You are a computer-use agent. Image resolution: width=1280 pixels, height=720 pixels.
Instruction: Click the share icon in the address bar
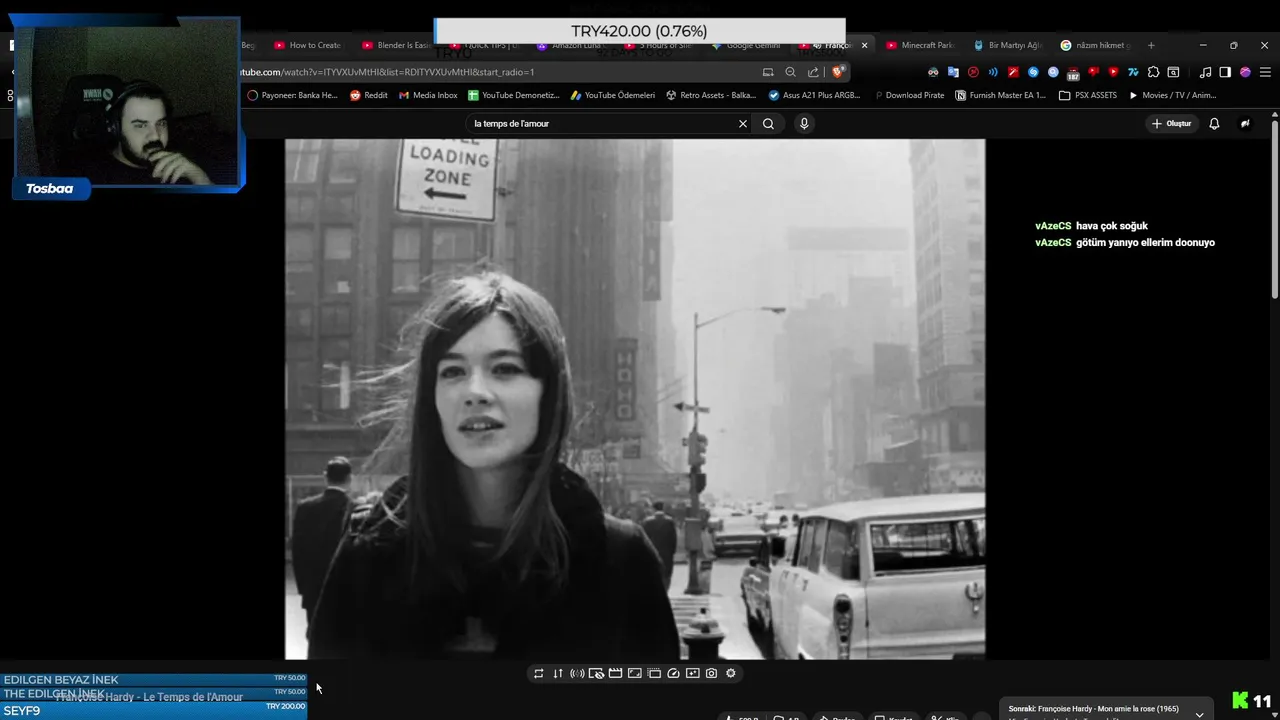click(x=813, y=72)
